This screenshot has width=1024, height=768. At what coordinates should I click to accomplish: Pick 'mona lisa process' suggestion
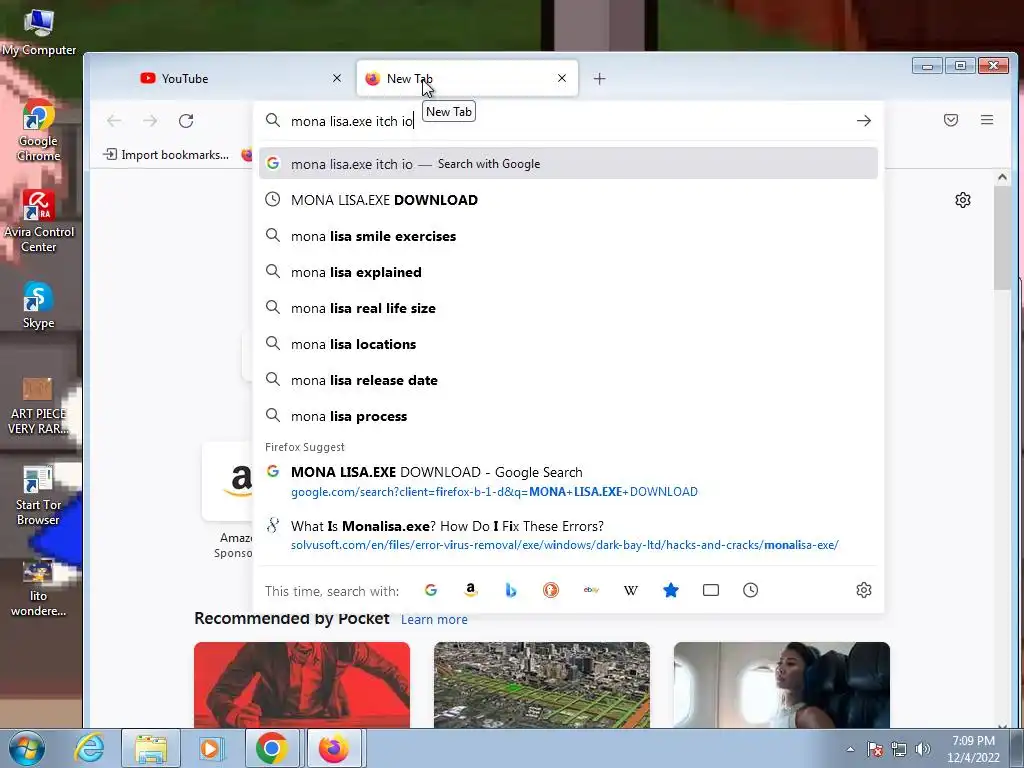click(568, 416)
